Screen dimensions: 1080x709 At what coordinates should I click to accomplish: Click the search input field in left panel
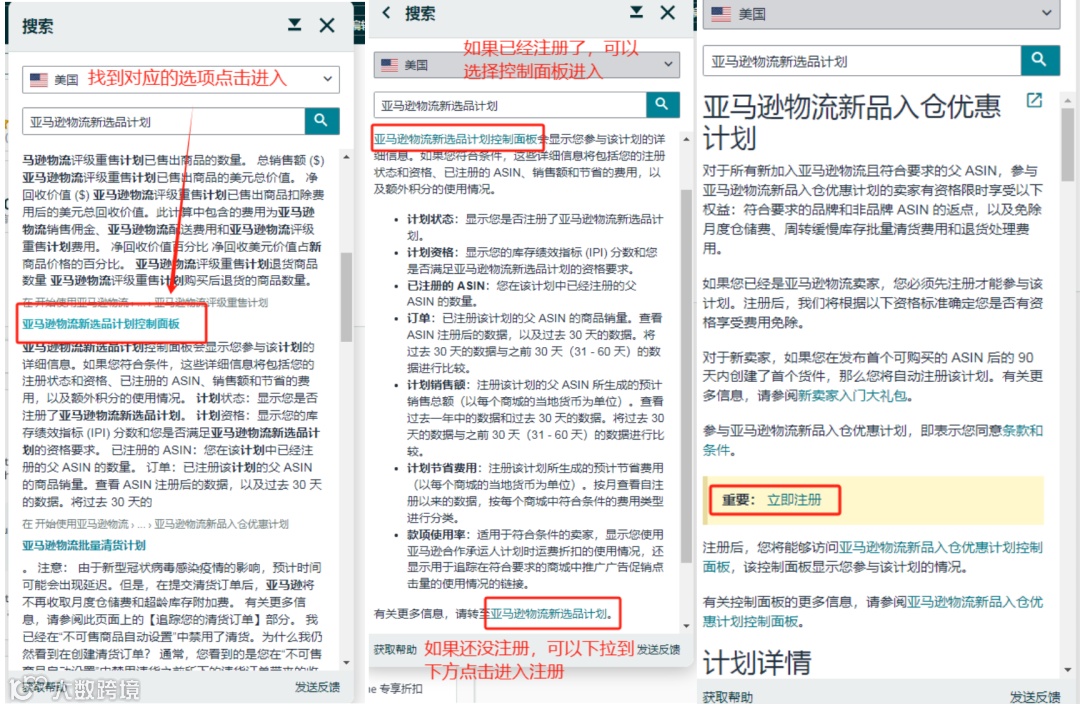(x=164, y=121)
